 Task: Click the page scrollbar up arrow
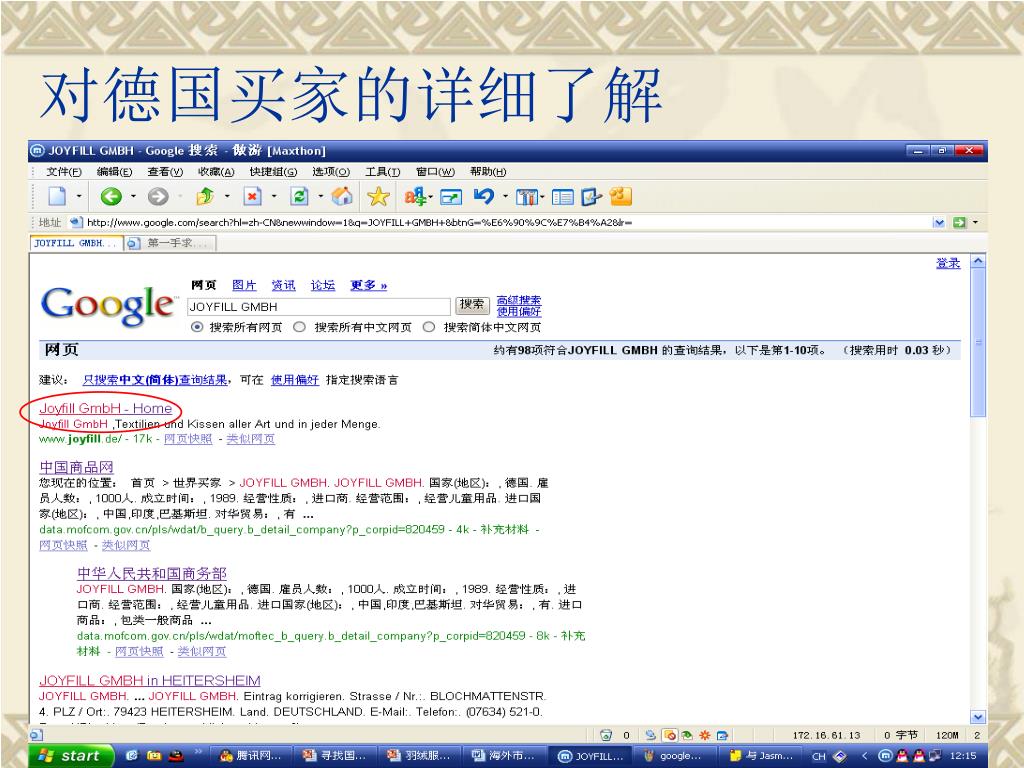tap(978, 262)
